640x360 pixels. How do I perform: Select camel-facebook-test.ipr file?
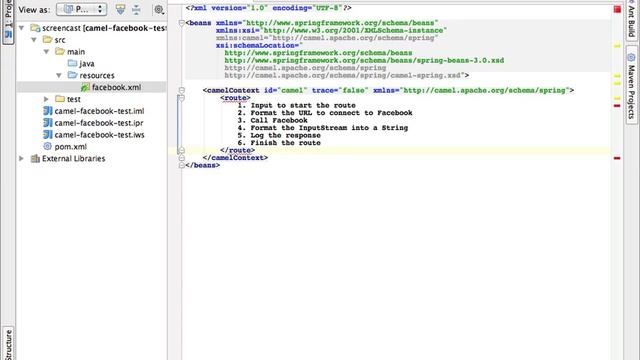click(99, 122)
